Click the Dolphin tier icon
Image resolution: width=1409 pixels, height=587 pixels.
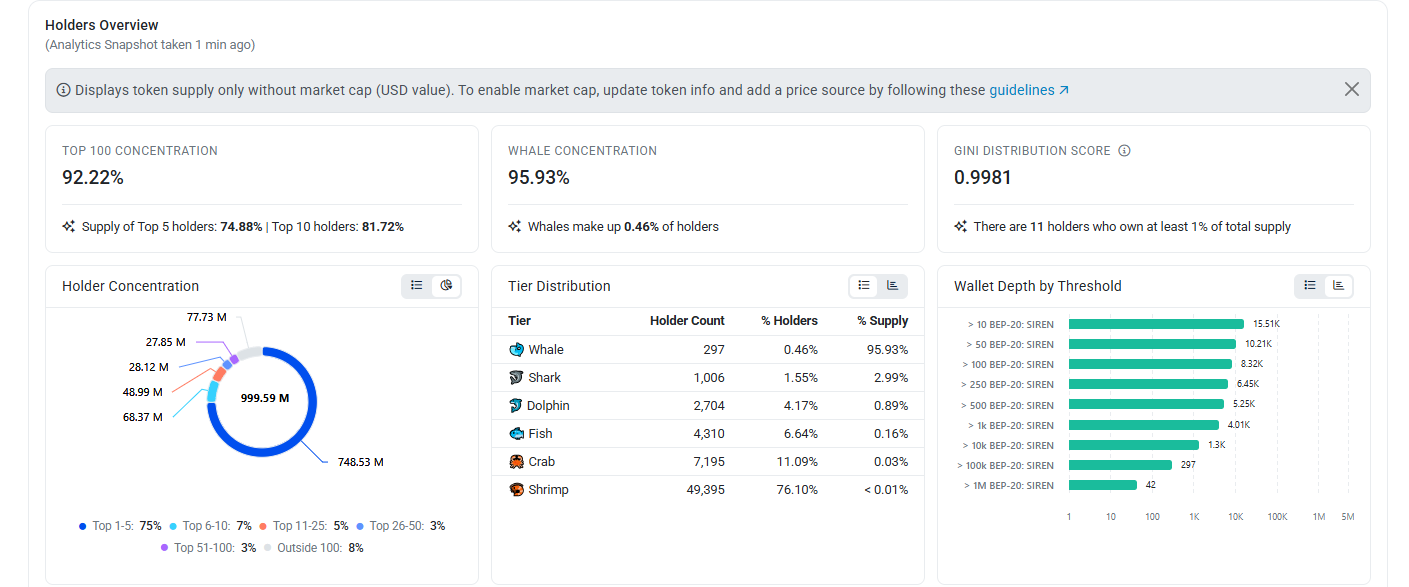516,406
